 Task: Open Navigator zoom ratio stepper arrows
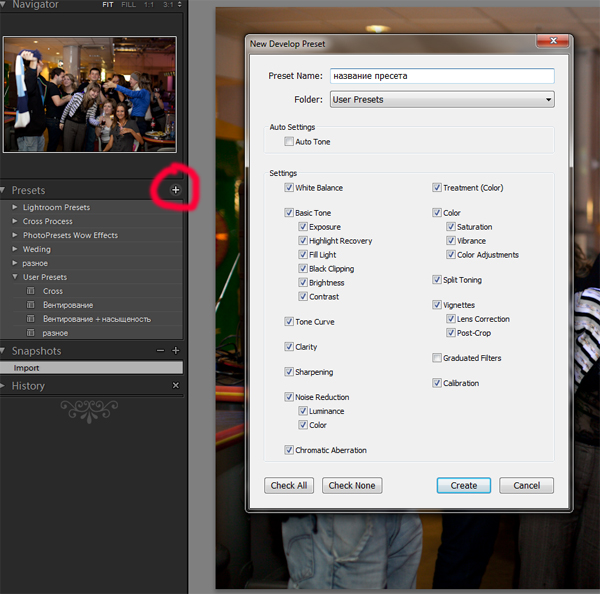pos(179,5)
